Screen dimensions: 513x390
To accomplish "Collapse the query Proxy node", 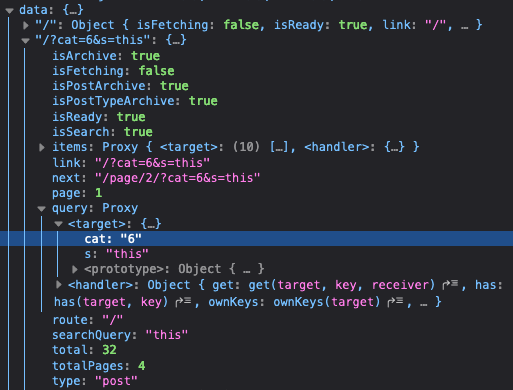I will (x=41, y=209).
